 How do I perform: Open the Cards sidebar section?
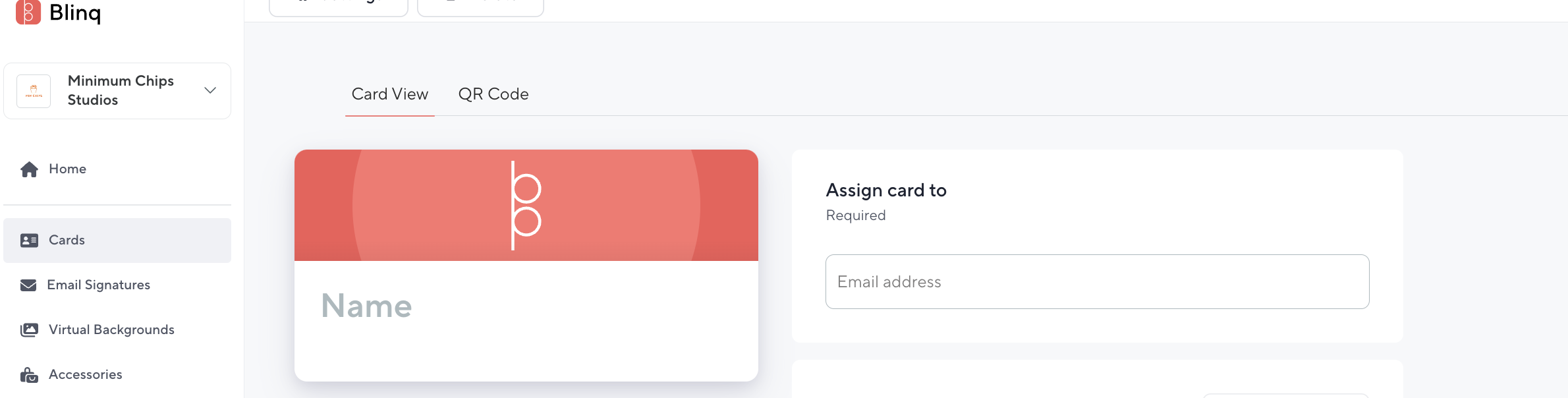[117, 241]
